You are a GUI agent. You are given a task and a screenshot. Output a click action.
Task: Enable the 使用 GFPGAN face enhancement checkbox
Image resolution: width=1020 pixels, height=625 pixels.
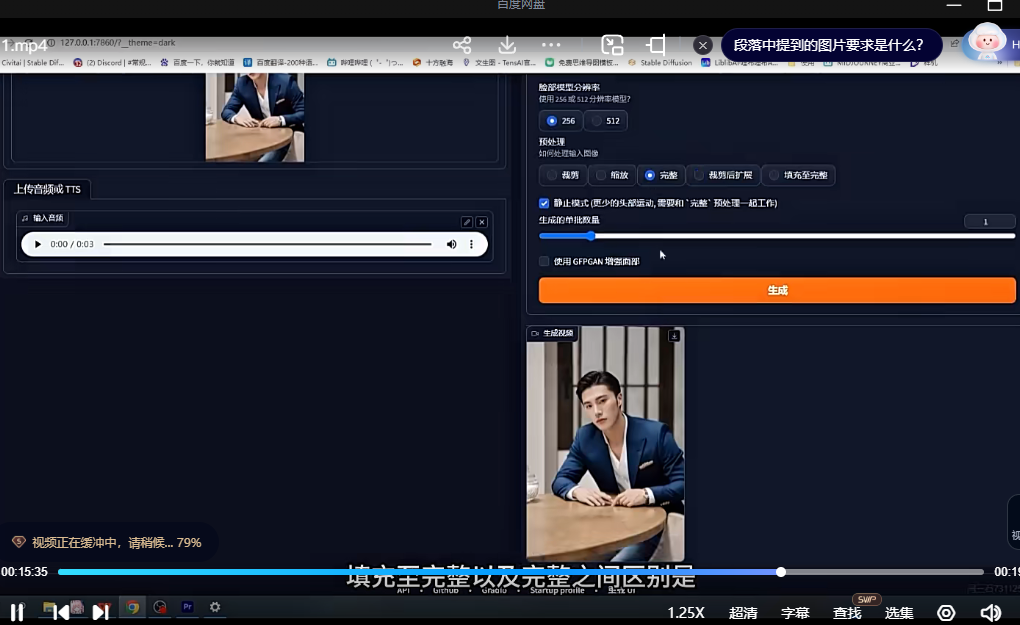click(544, 261)
